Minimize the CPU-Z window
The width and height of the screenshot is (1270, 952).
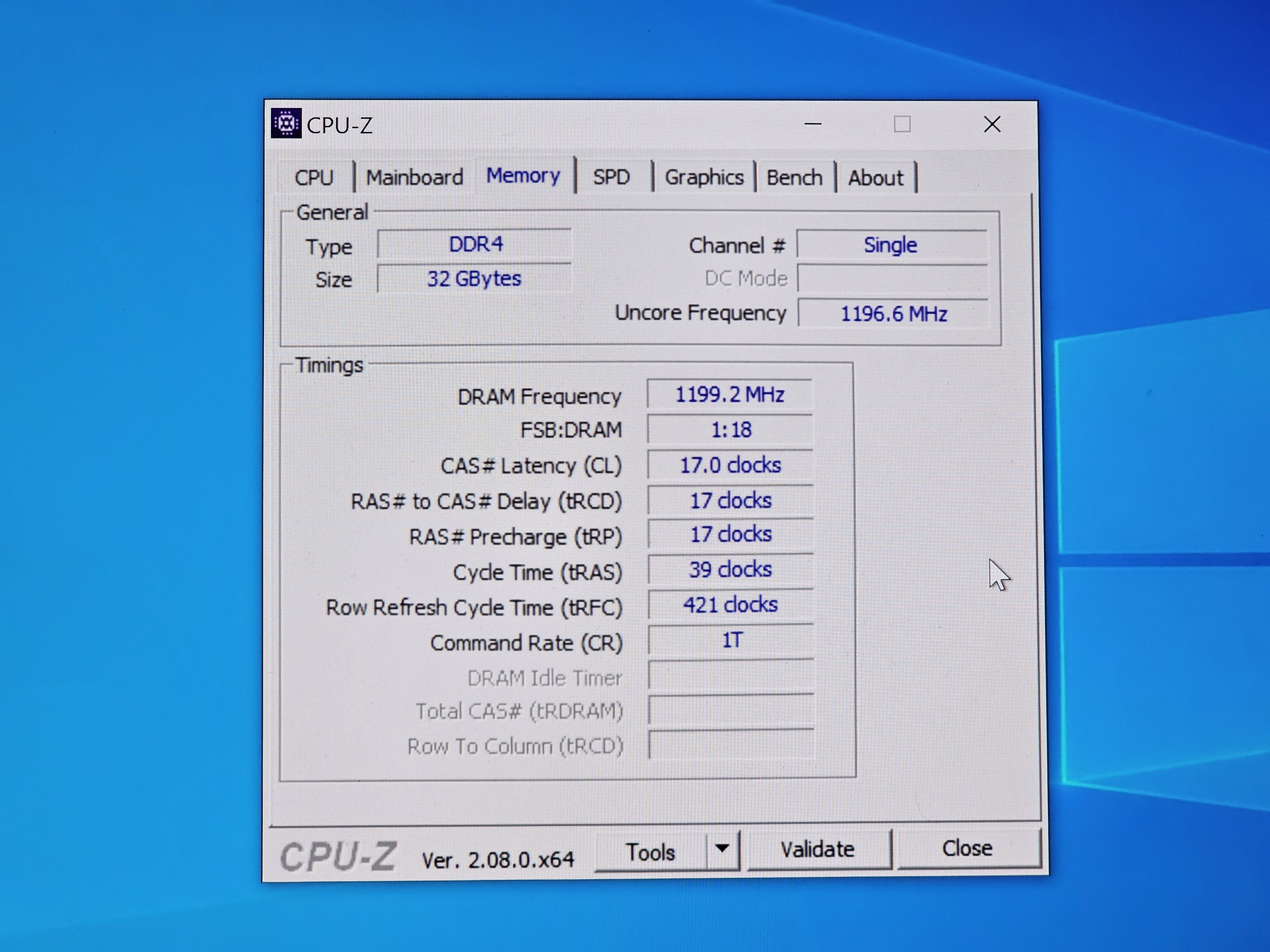[812, 123]
